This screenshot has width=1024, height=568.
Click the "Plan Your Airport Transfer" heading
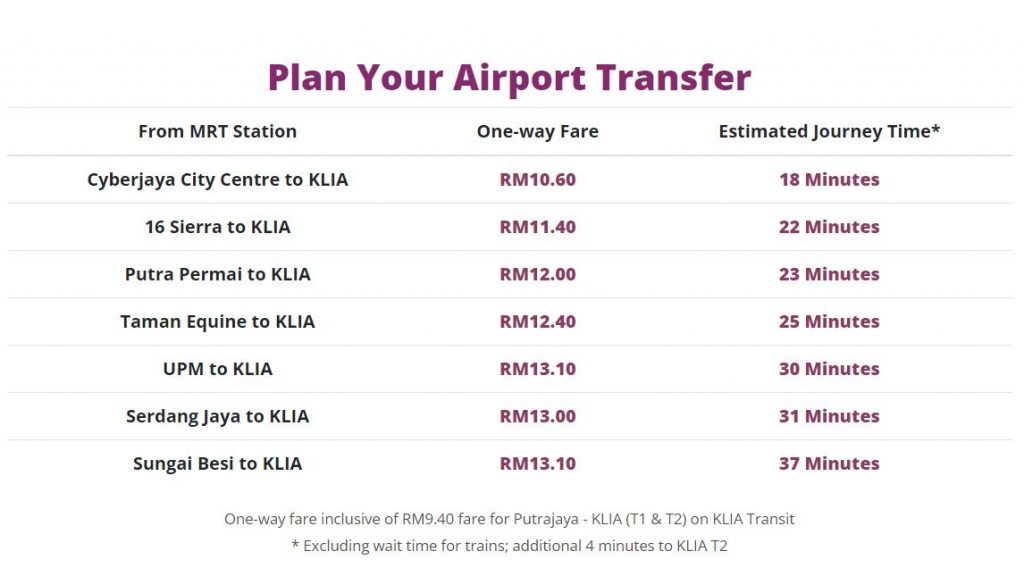tap(509, 78)
